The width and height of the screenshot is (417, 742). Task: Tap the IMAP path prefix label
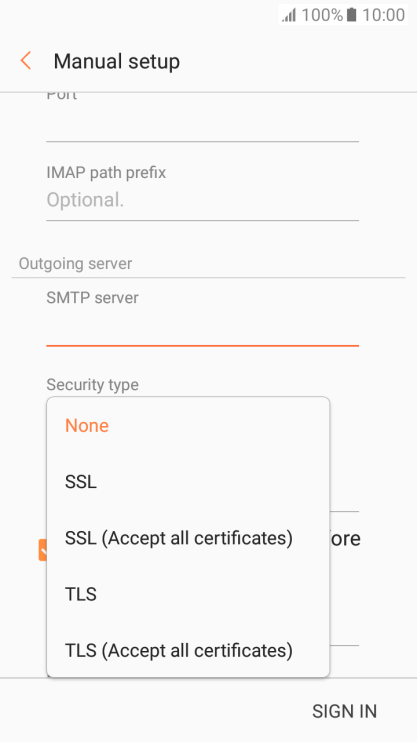click(106, 172)
